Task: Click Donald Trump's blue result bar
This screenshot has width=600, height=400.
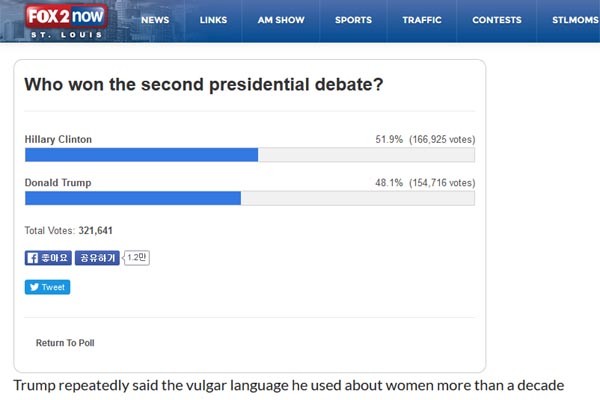Action: tap(132, 198)
